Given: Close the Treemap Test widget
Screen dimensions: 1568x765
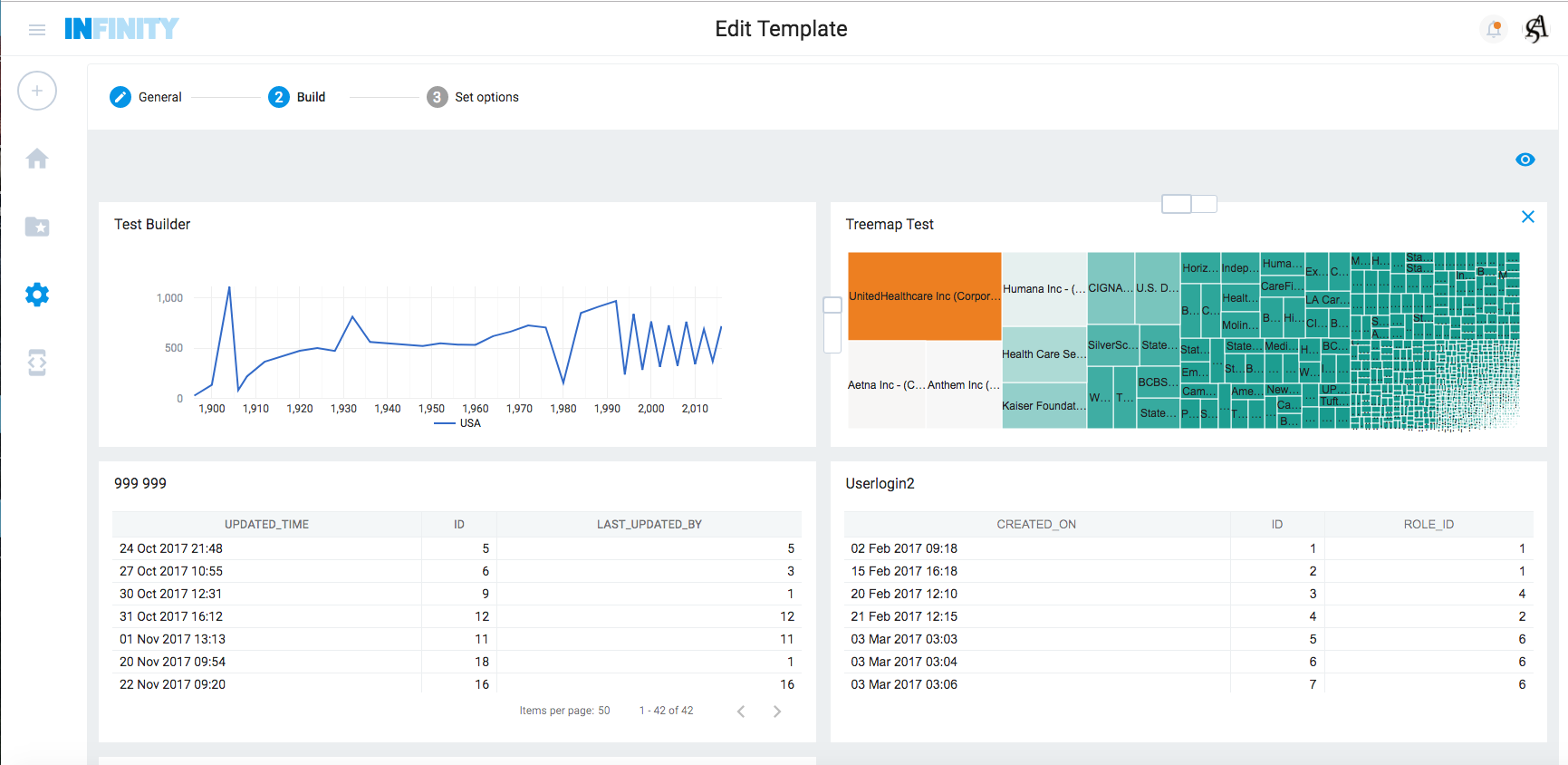Looking at the screenshot, I should coord(1528,217).
